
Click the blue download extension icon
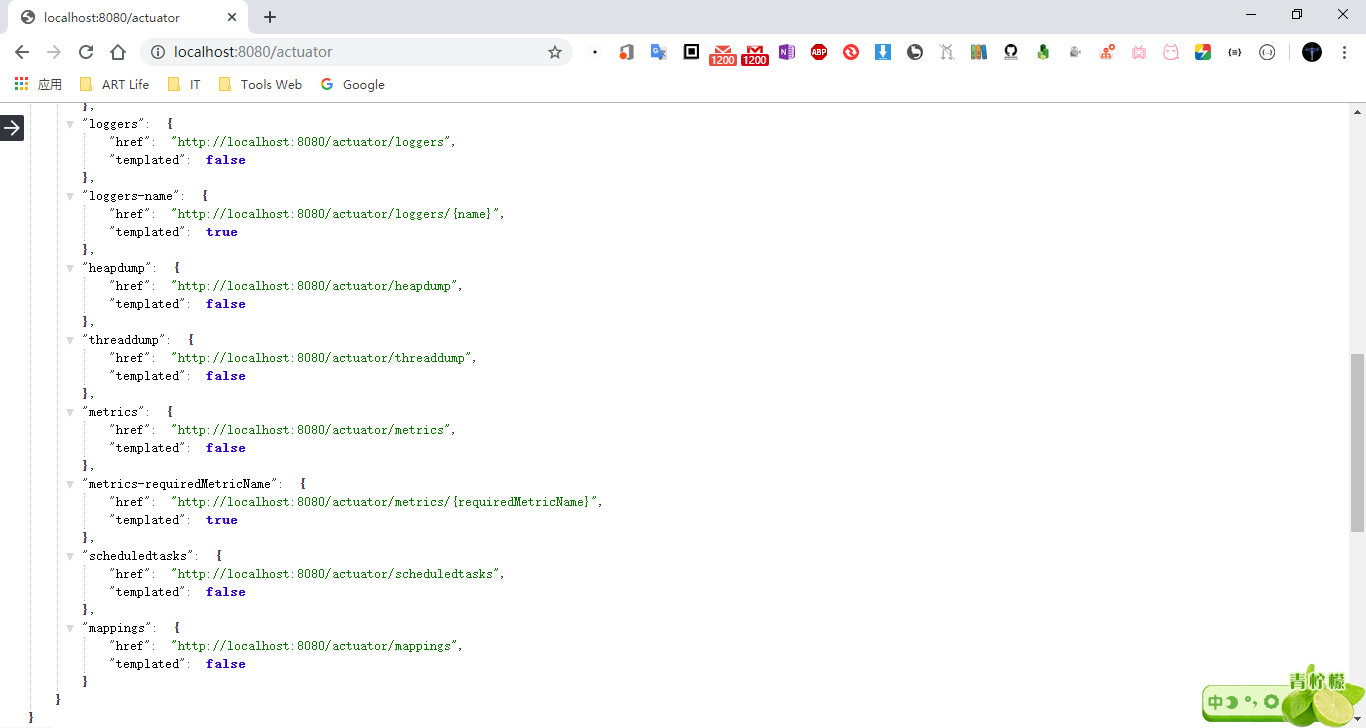883,52
